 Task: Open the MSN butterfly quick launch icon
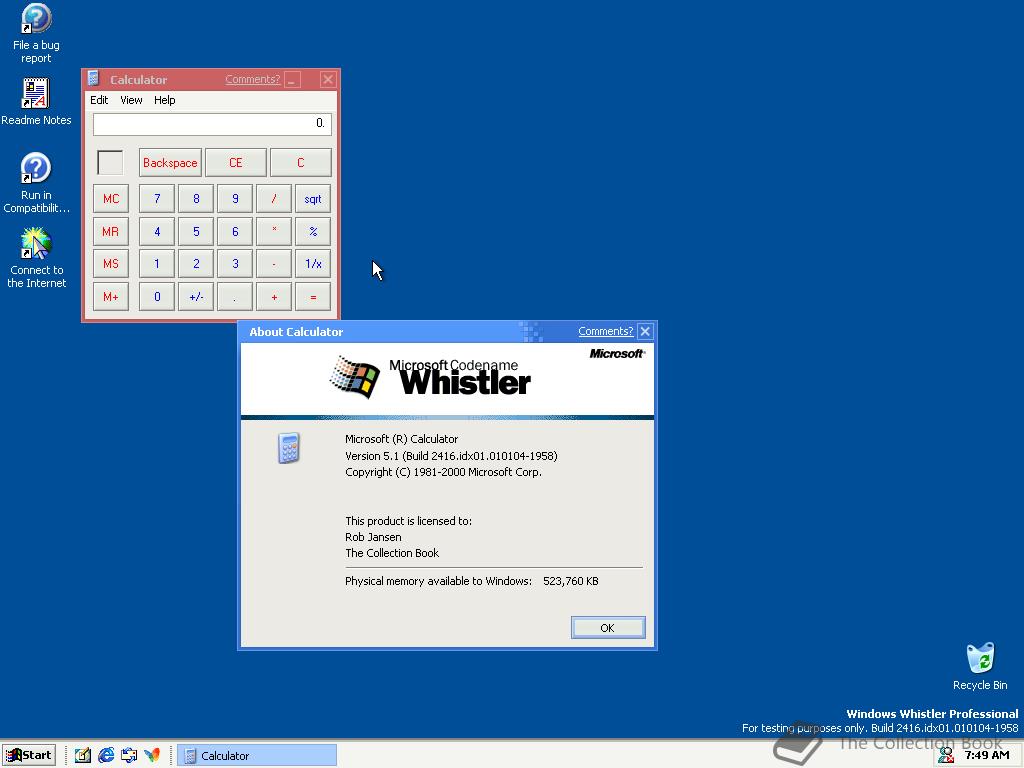(x=152, y=755)
